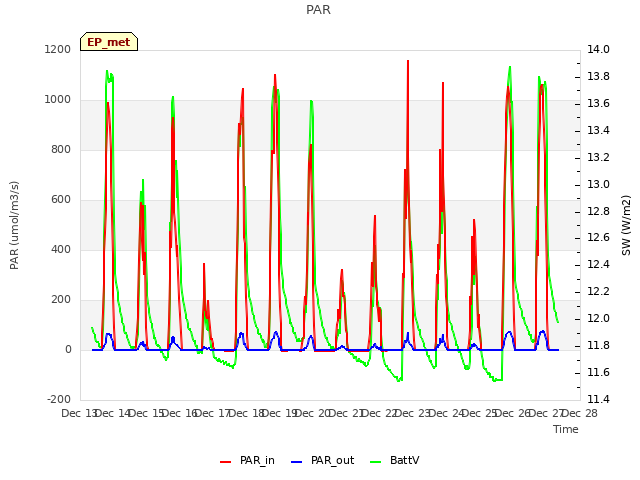Toggle PAR_in series in legend
The image size is (640, 480).
[x=247, y=460]
